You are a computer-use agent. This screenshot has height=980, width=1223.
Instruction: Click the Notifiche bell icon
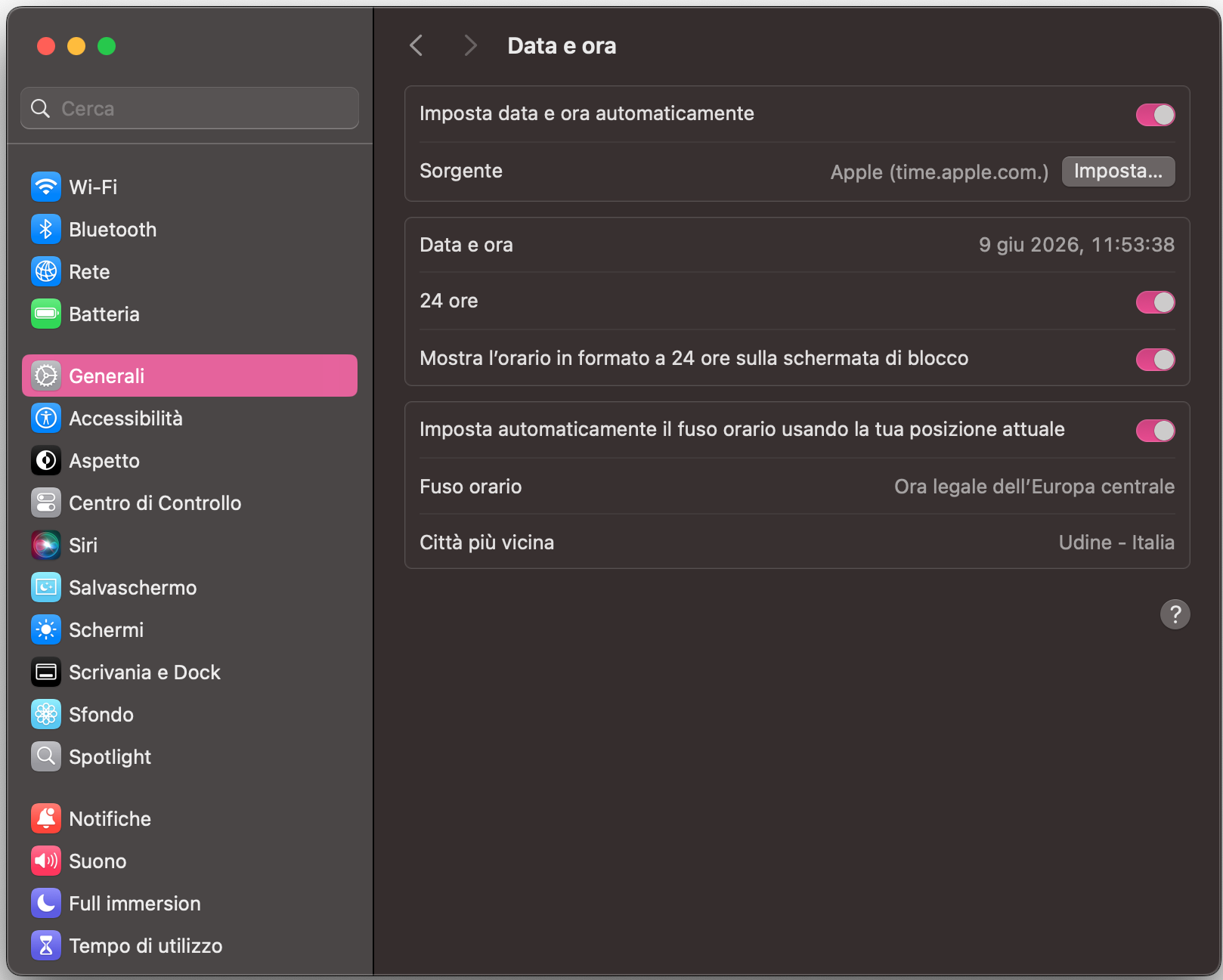click(46, 818)
